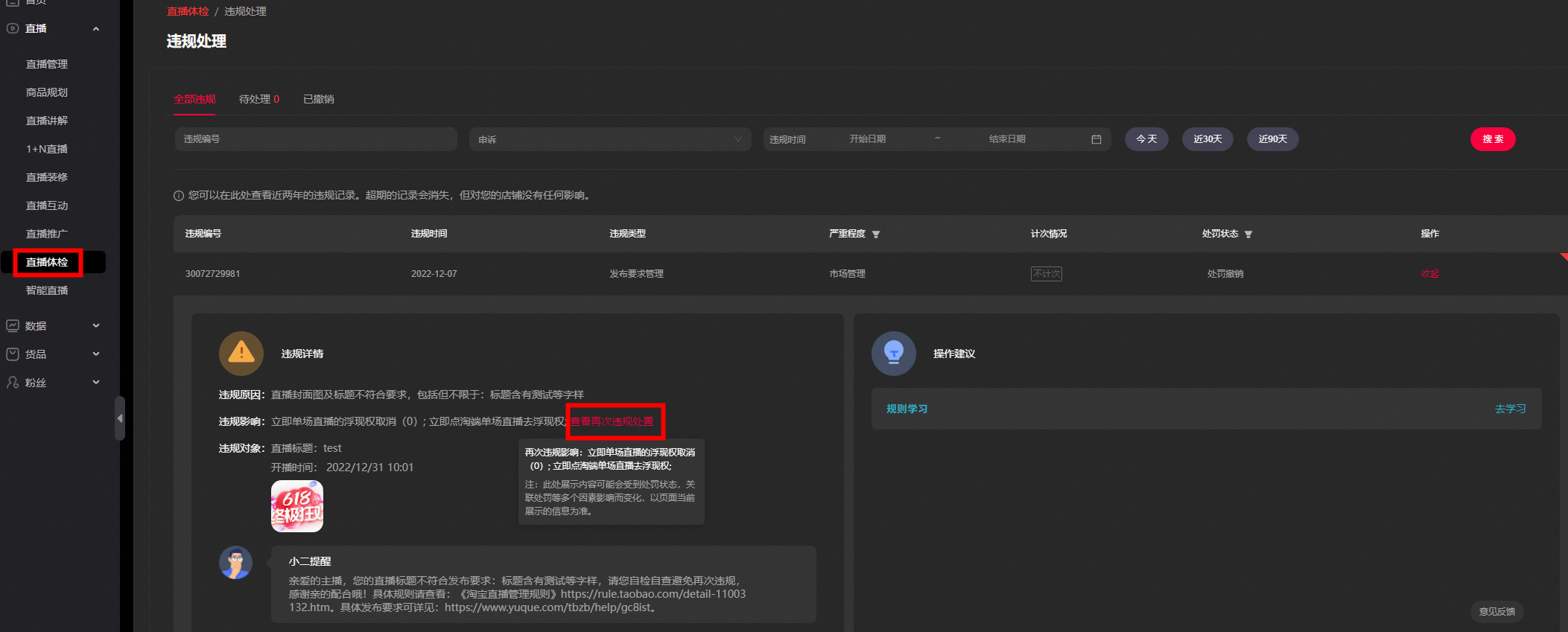
Task: Open the date picker calendar icon
Action: [x=1096, y=139]
